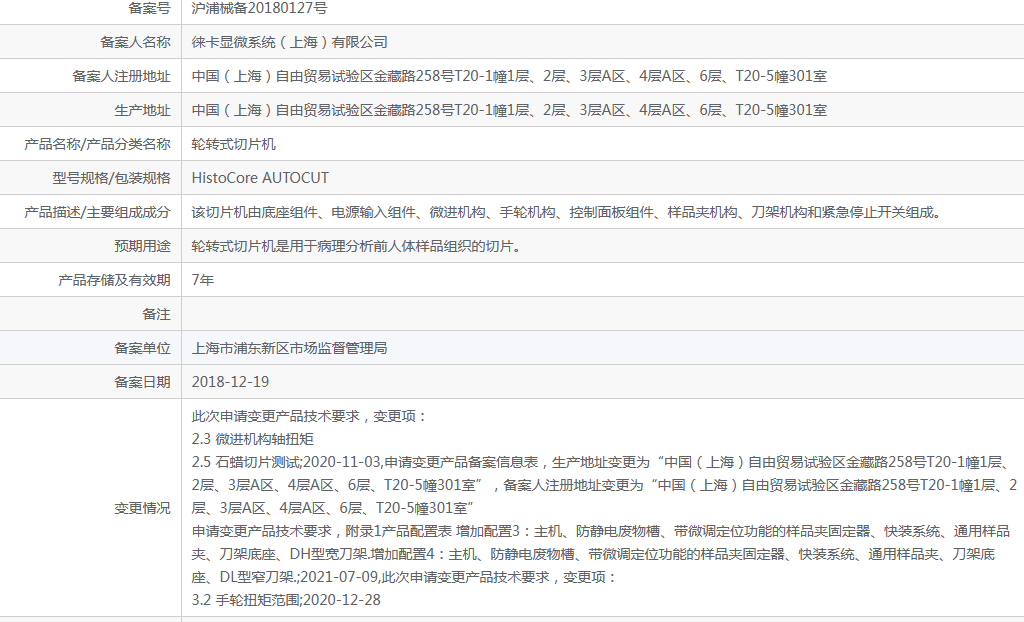1024x622 pixels.
Task: Click the 备案号 label cell
Action: pos(149,8)
